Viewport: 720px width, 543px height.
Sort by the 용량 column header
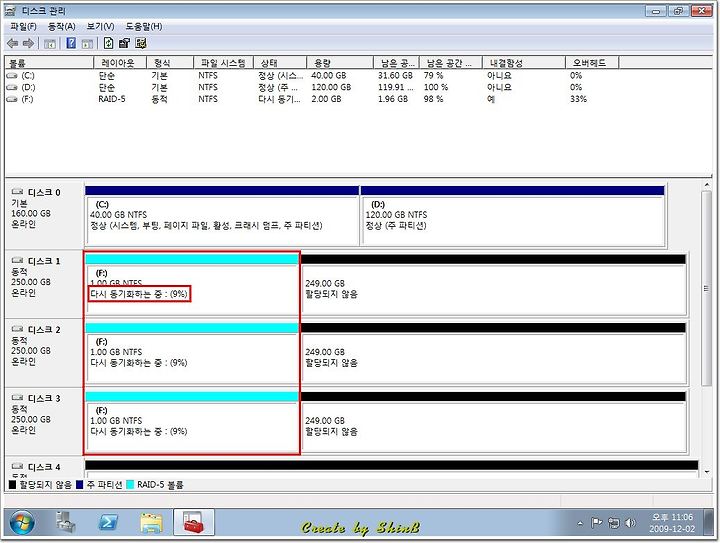pos(340,63)
